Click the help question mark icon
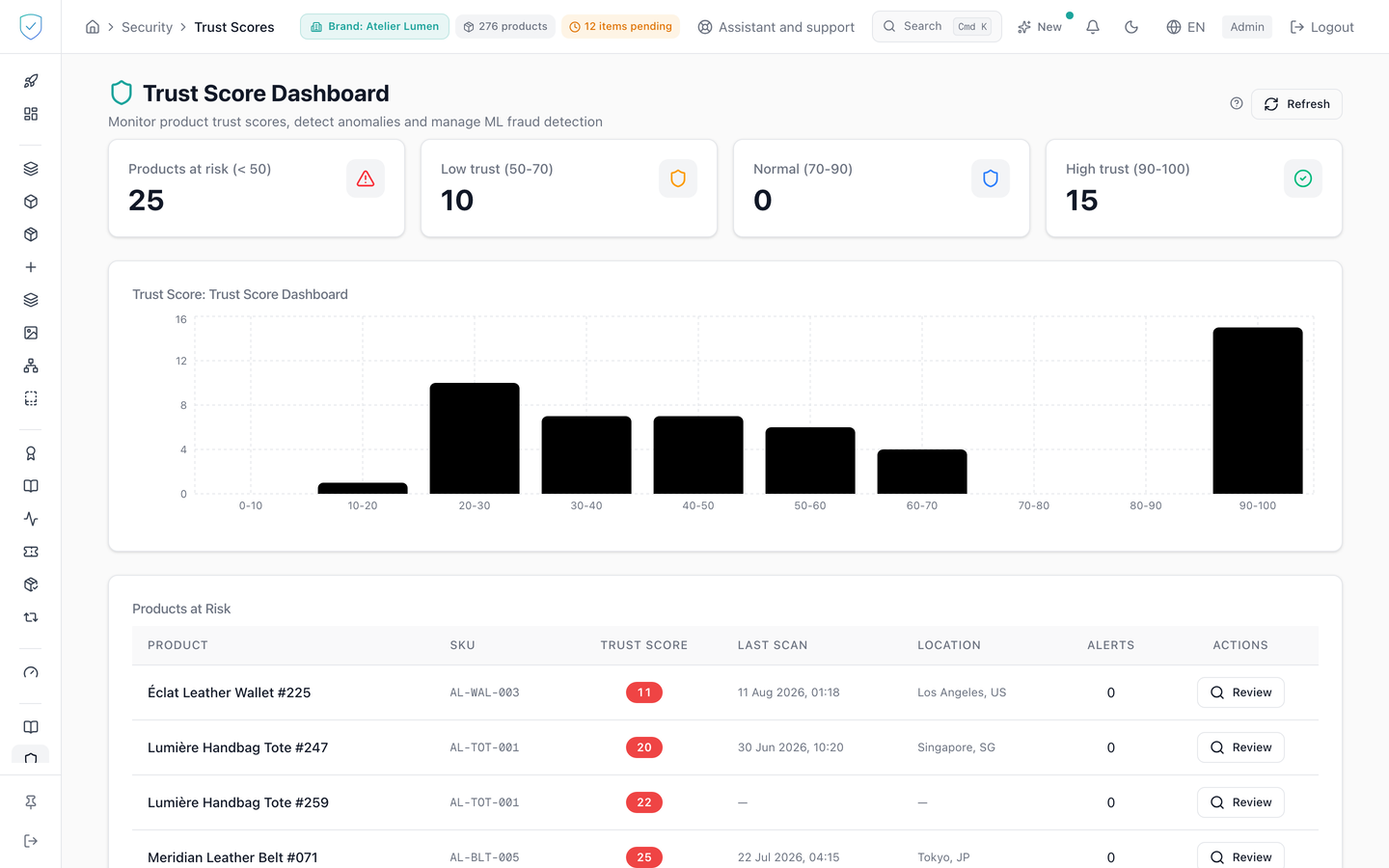Viewport: 1389px width, 868px height. [x=1237, y=103]
